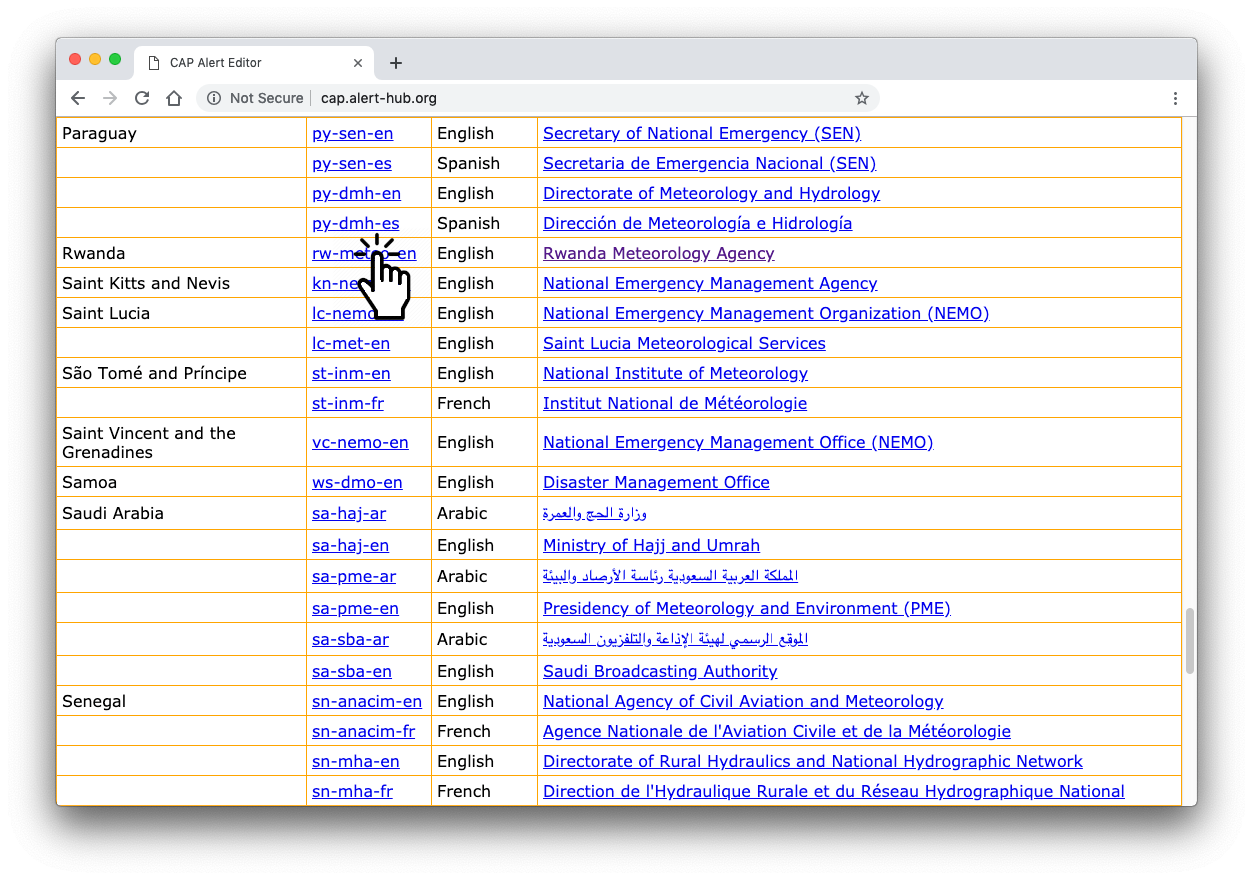The image size is (1253, 880).
Task: Click the page vertical scrollbar thumb
Action: click(1189, 641)
